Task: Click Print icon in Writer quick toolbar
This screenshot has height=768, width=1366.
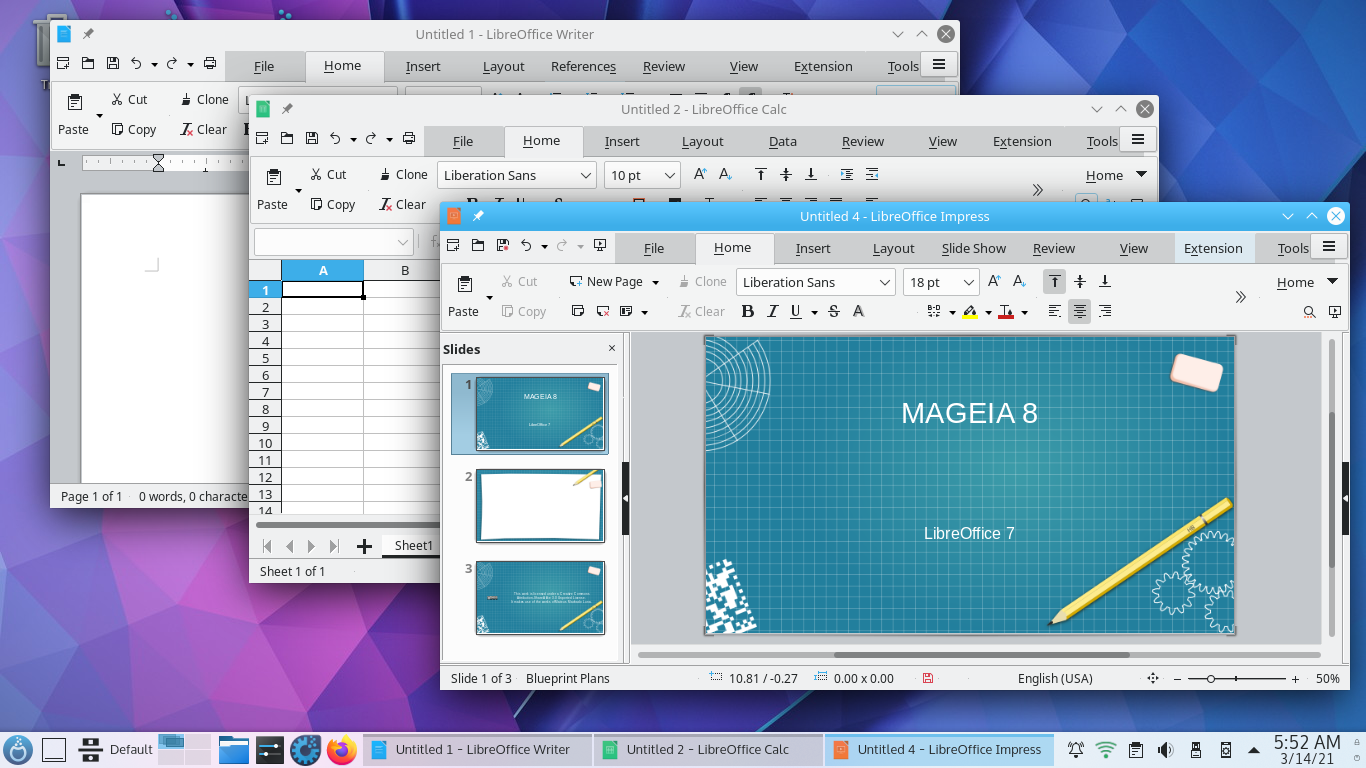Action: coord(210,63)
